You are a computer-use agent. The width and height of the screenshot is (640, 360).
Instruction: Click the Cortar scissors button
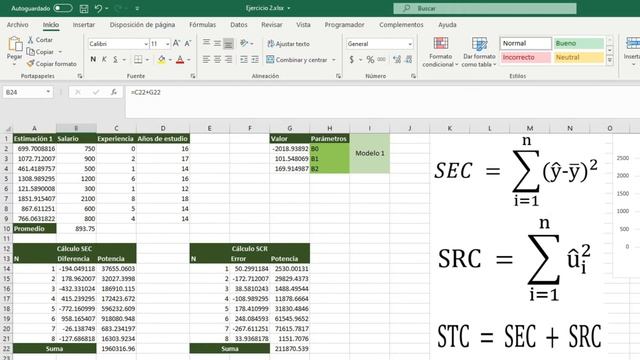[40, 40]
